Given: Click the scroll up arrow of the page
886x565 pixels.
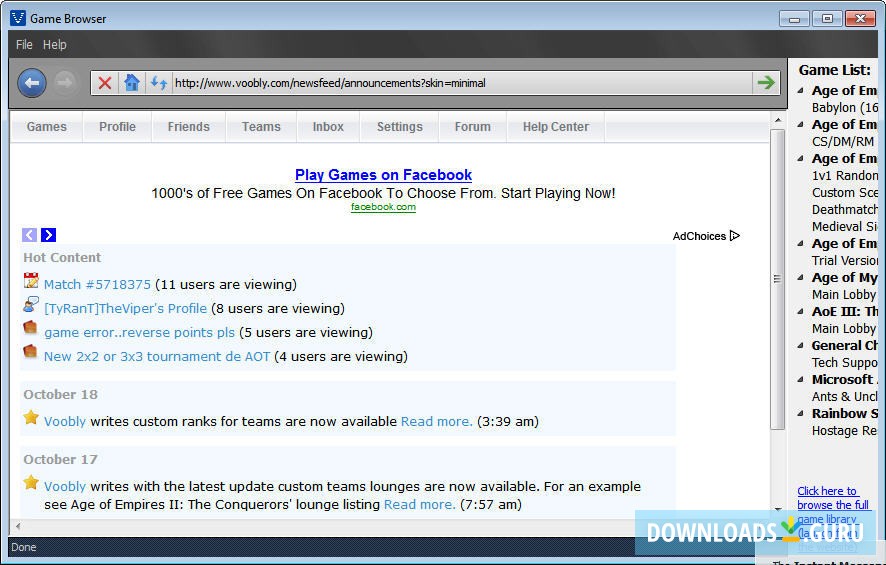Looking at the screenshot, I should point(778,120).
